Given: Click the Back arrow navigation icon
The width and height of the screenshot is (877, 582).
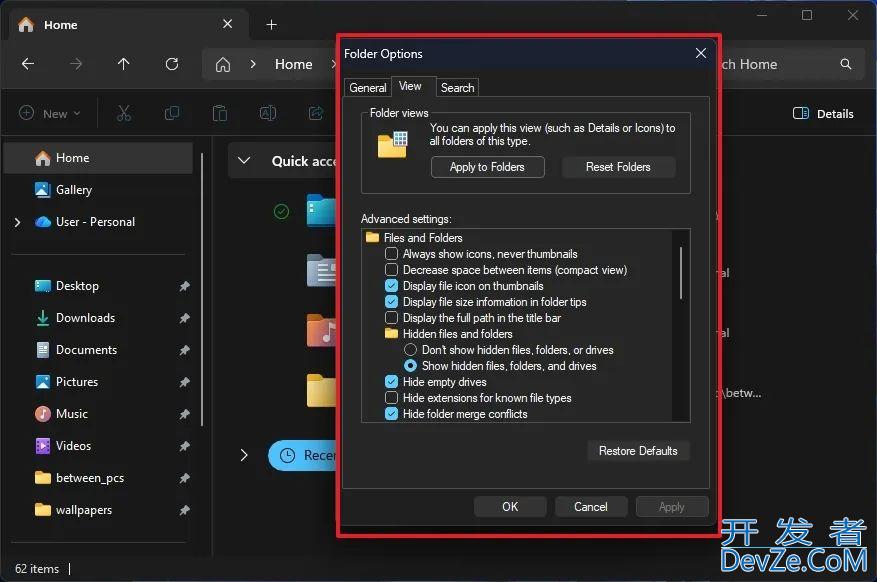Looking at the screenshot, I should tap(28, 64).
